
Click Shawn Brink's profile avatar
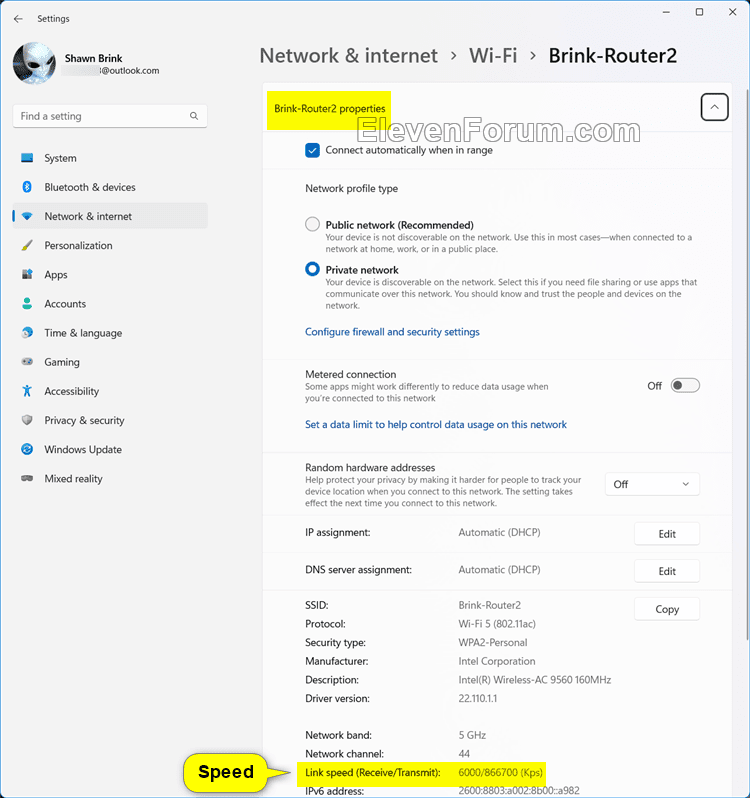(x=34, y=63)
